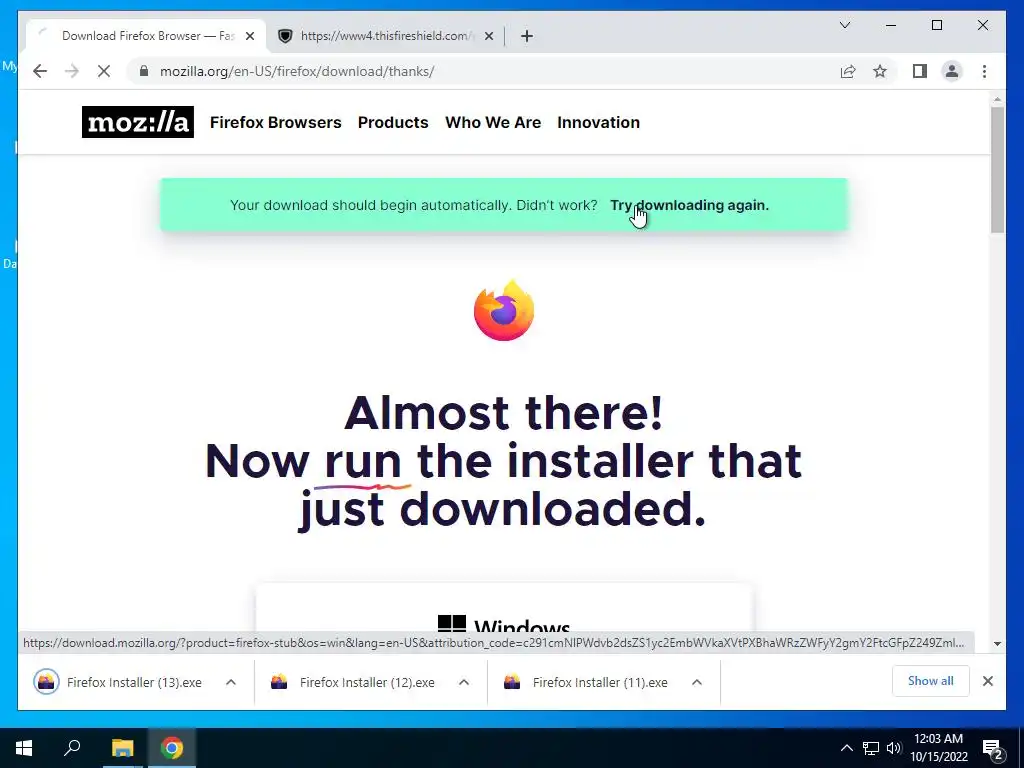Image resolution: width=1024 pixels, height=768 pixels.
Task: Open the Windows Start menu
Action: click(24, 748)
